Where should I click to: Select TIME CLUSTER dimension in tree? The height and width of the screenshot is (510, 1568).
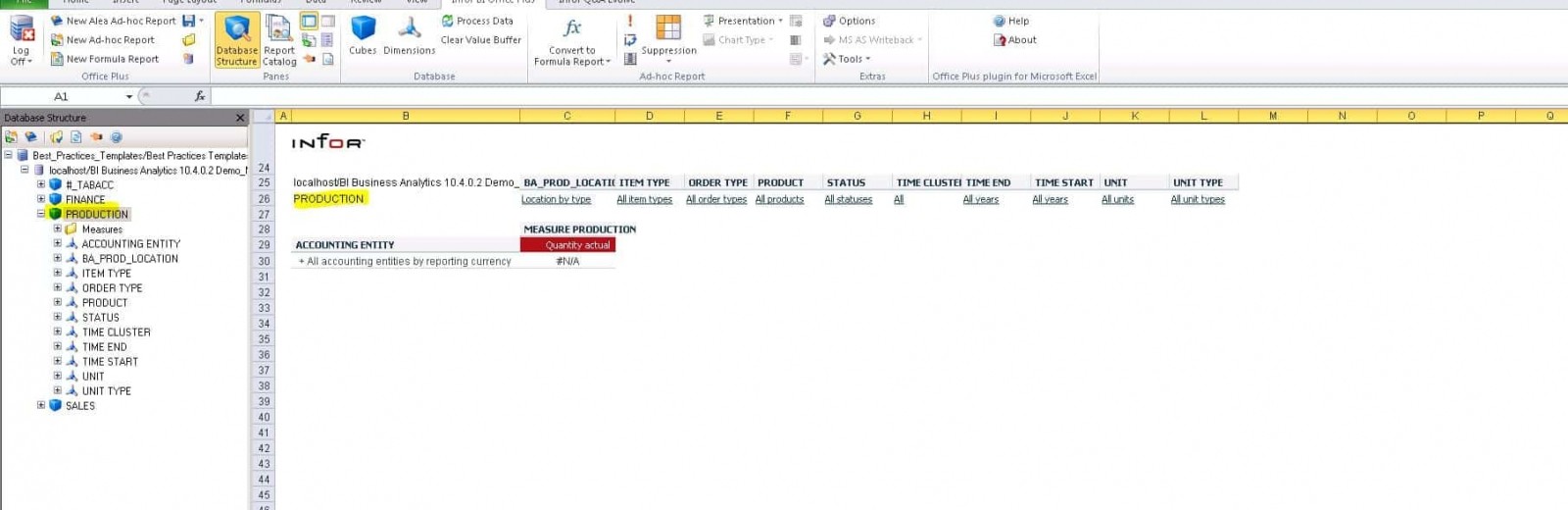(x=117, y=332)
